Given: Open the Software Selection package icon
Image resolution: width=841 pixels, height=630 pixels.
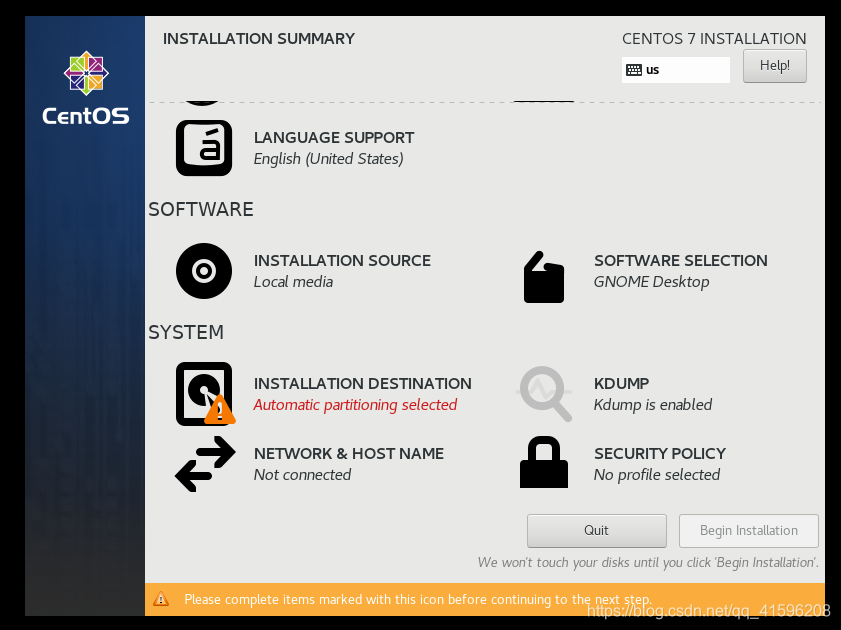Looking at the screenshot, I should 544,277.
